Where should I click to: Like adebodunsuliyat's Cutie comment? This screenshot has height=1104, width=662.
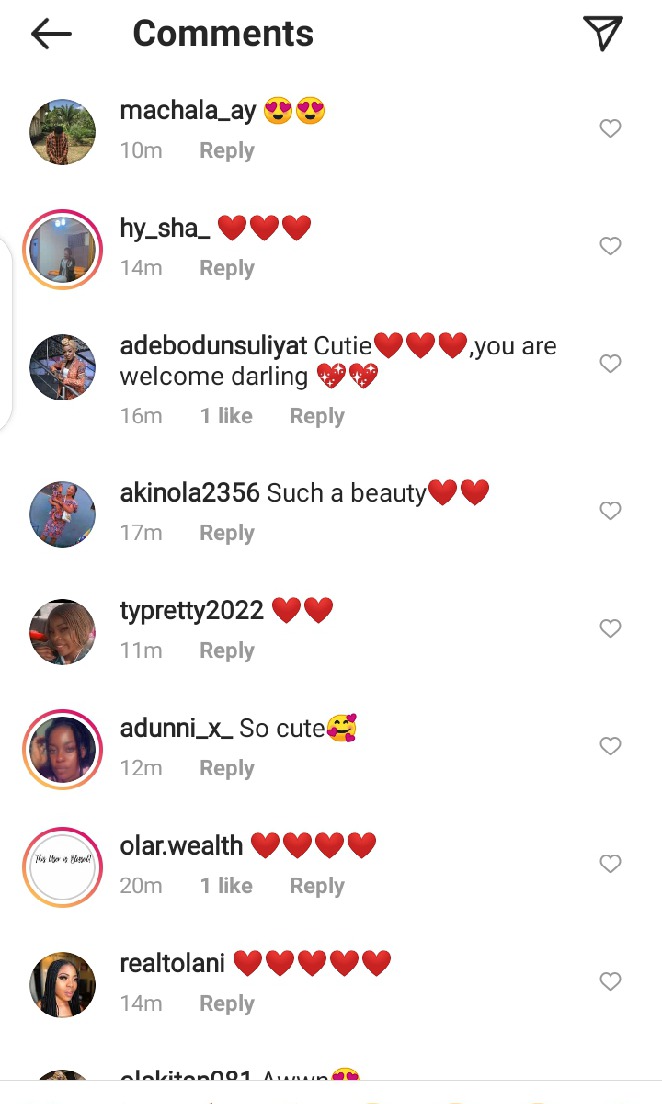(x=610, y=363)
